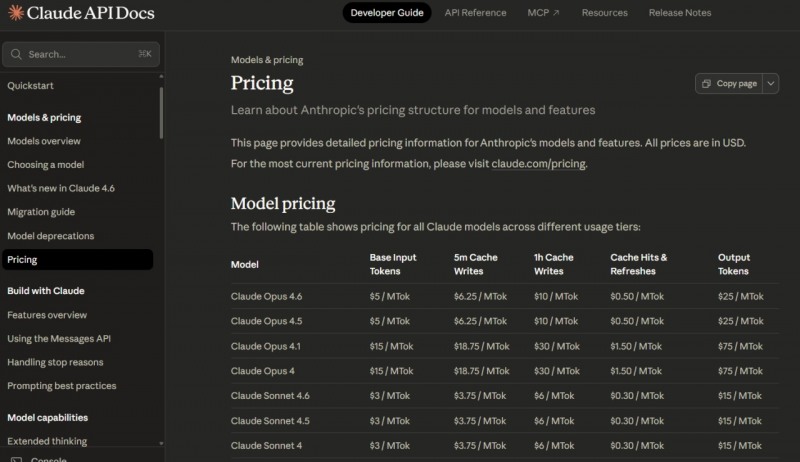Open the API Reference tab
The image size is (800, 462).
click(x=475, y=13)
